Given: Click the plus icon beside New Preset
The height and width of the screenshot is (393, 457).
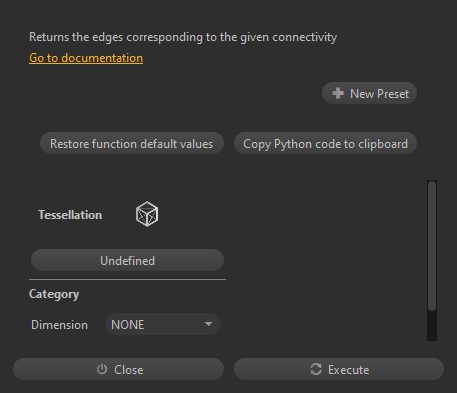Looking at the screenshot, I should [338, 93].
